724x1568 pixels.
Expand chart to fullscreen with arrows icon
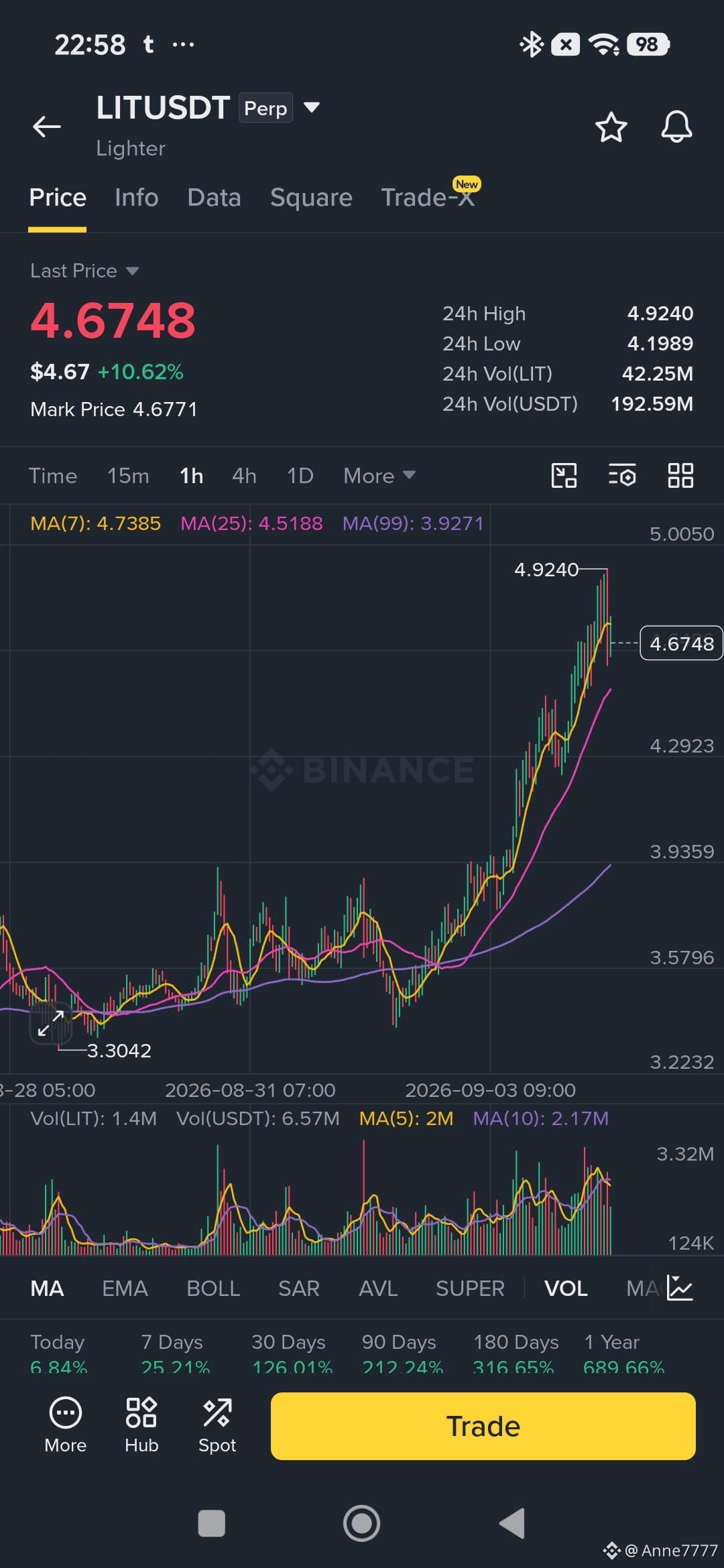tap(51, 1023)
